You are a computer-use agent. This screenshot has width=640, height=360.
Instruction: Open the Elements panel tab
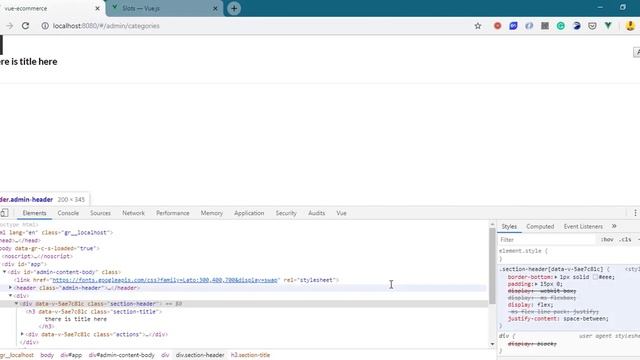point(34,213)
